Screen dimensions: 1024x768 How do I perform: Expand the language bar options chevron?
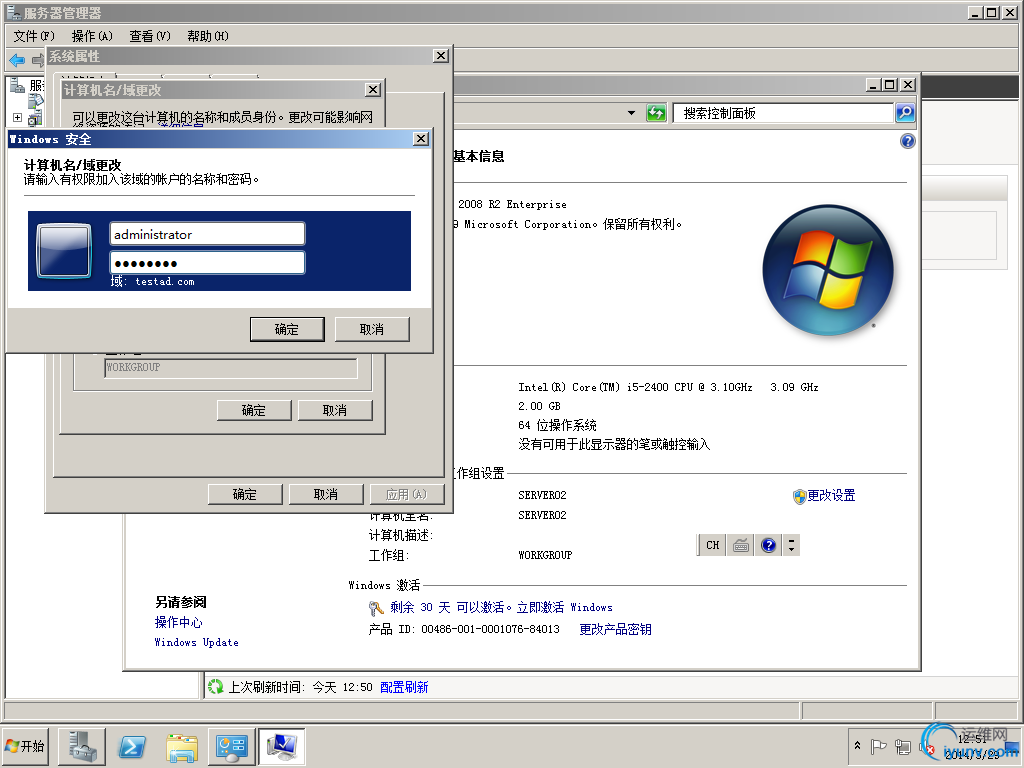click(x=790, y=545)
